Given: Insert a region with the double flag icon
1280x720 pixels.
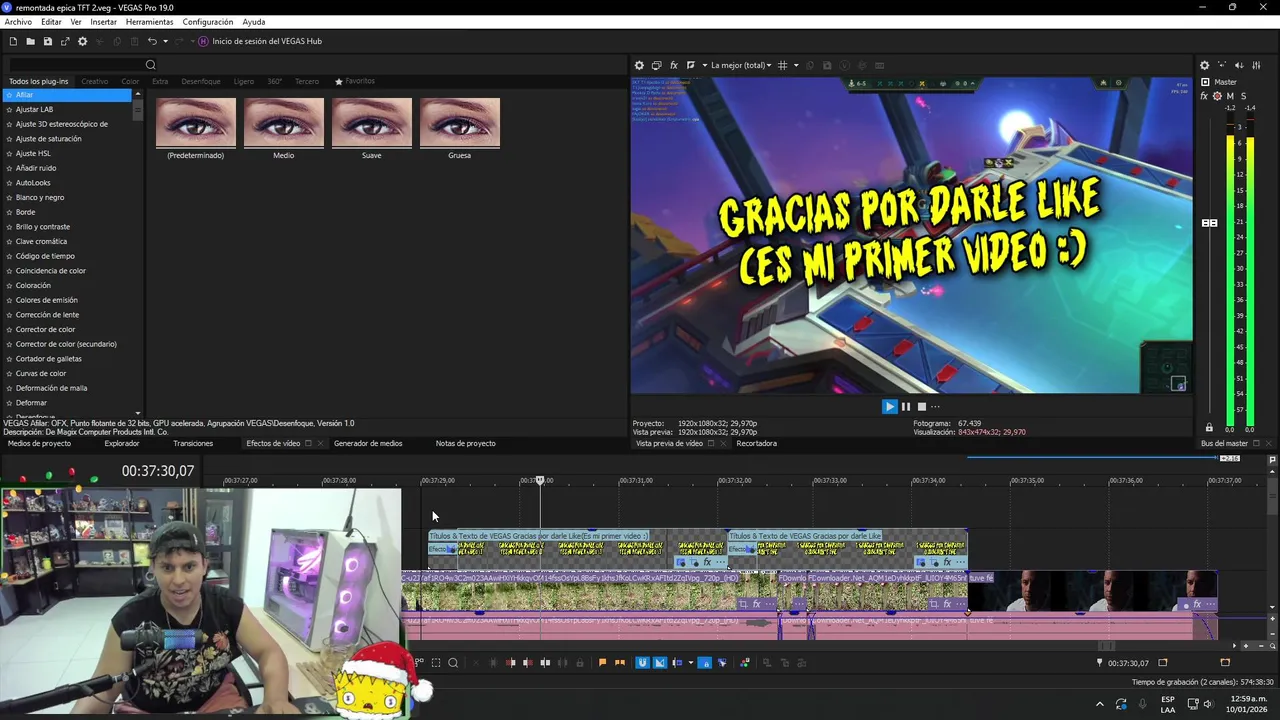Looking at the screenshot, I should coord(619,662).
